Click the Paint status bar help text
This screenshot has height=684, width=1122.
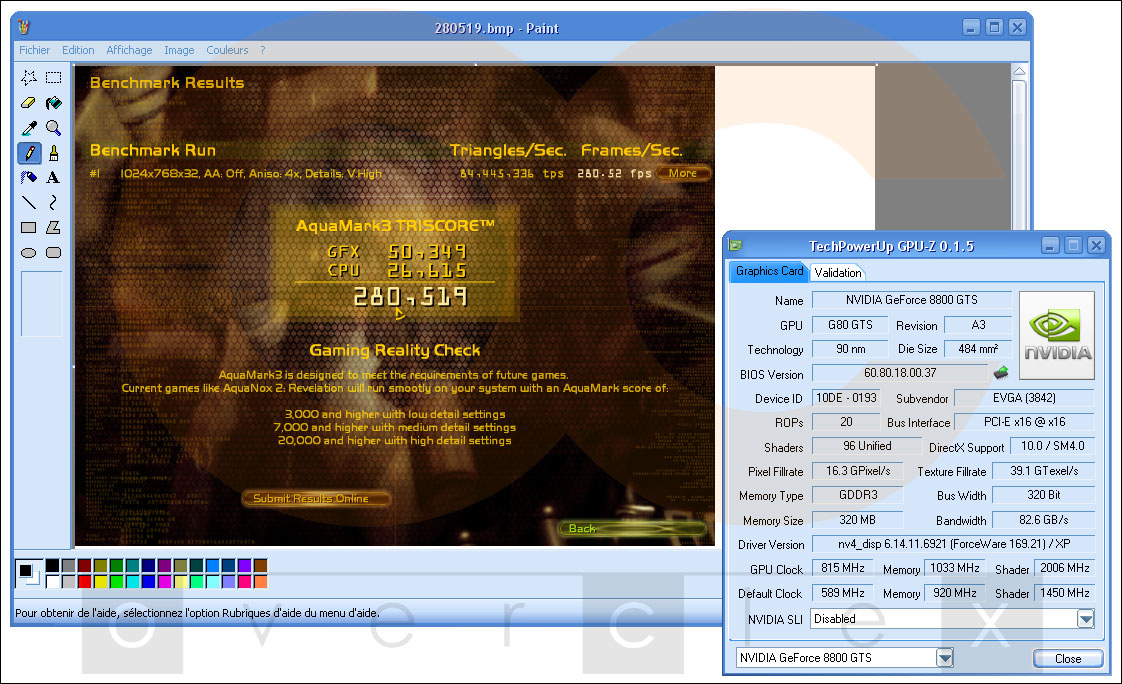tap(197, 613)
